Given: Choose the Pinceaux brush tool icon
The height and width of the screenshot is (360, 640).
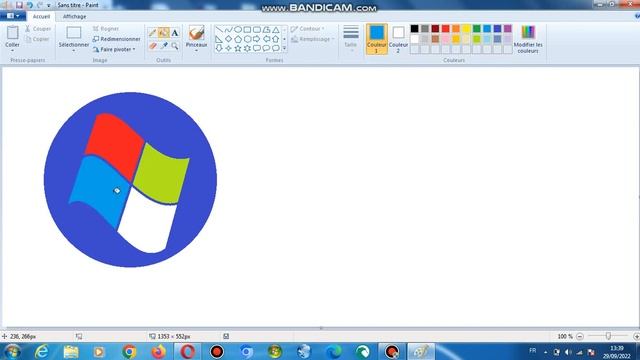Looking at the screenshot, I should click(x=196, y=33).
